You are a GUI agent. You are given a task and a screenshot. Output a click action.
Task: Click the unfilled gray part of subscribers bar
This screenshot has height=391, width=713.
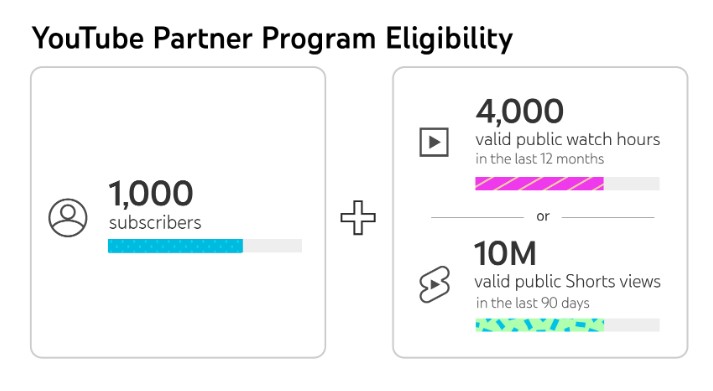coord(272,246)
